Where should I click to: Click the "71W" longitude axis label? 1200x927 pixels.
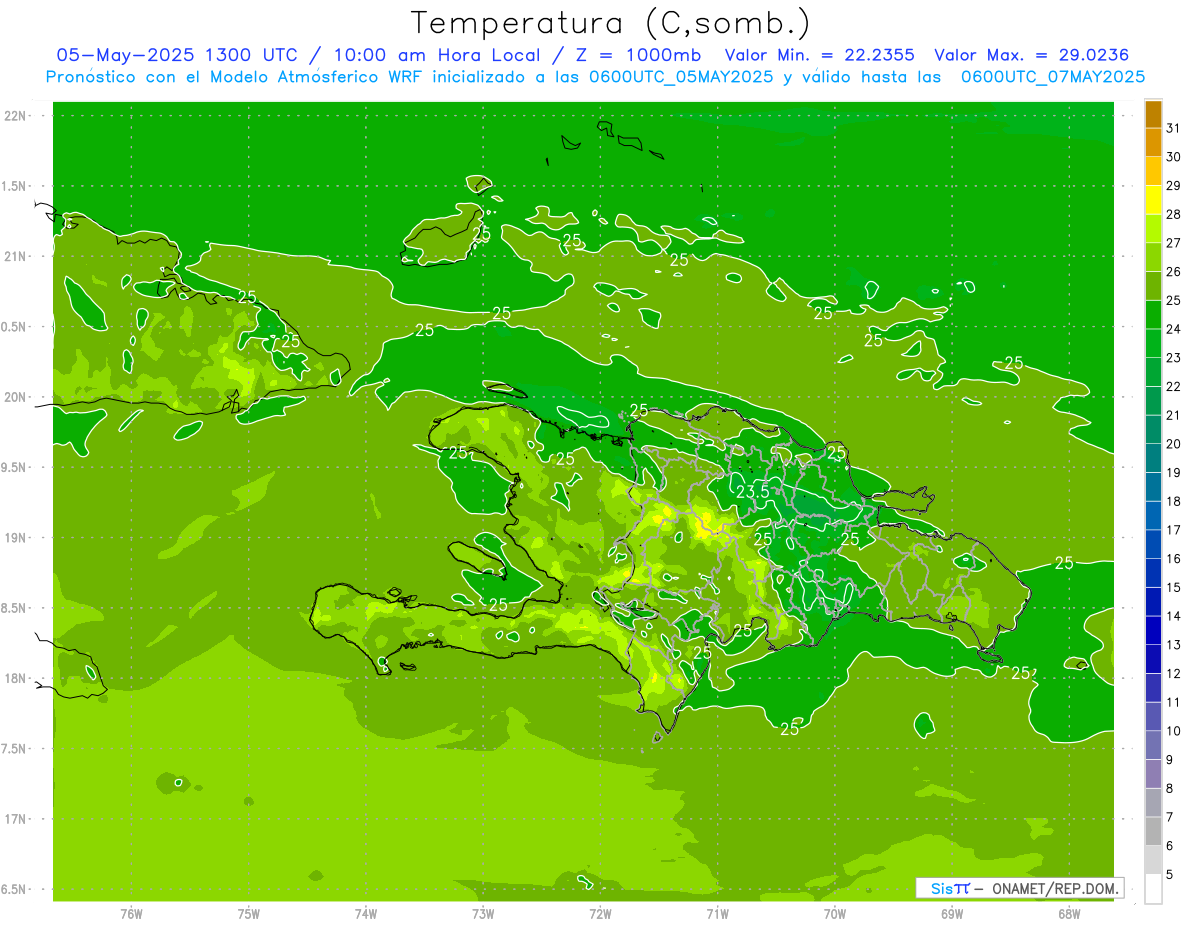coord(717,914)
